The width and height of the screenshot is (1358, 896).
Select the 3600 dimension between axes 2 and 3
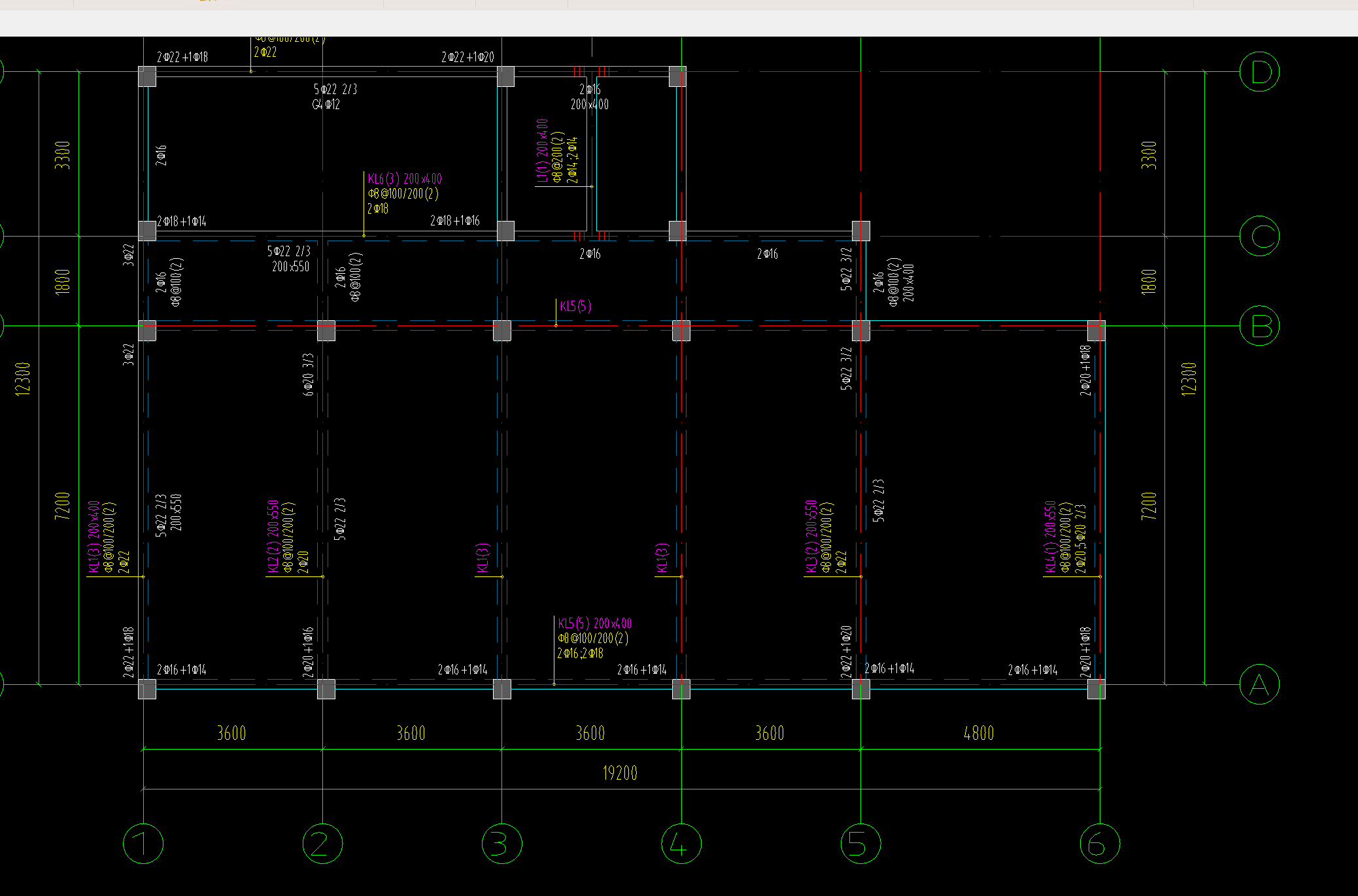click(x=411, y=733)
